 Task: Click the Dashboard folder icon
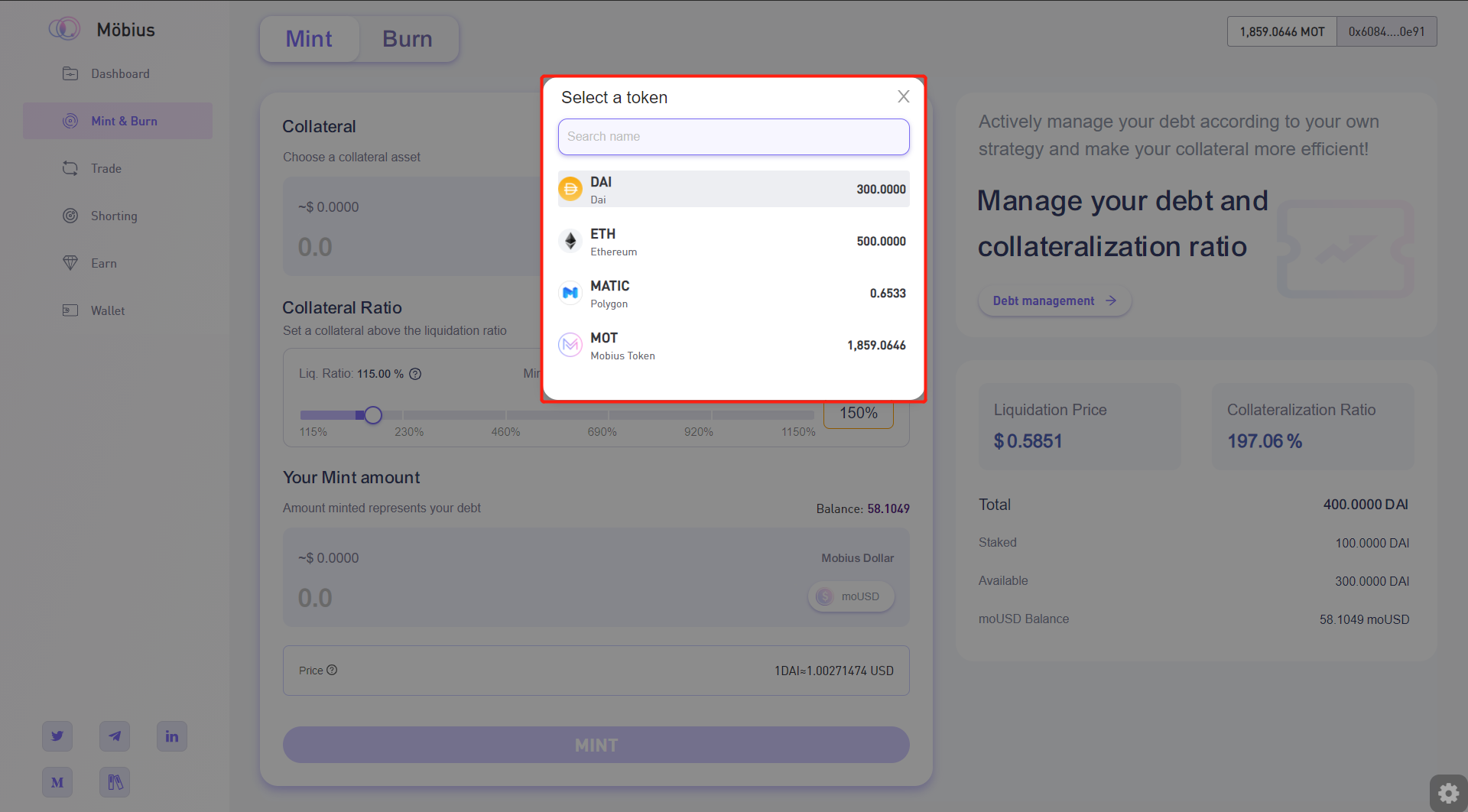point(70,73)
